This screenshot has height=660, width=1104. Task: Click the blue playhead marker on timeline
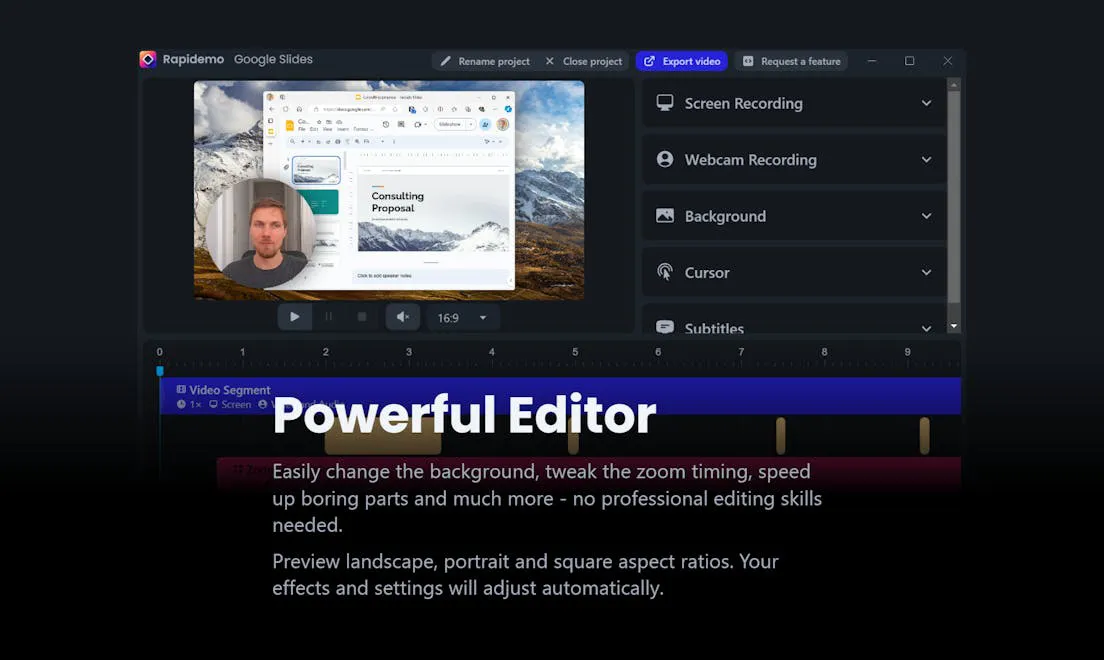(160, 371)
